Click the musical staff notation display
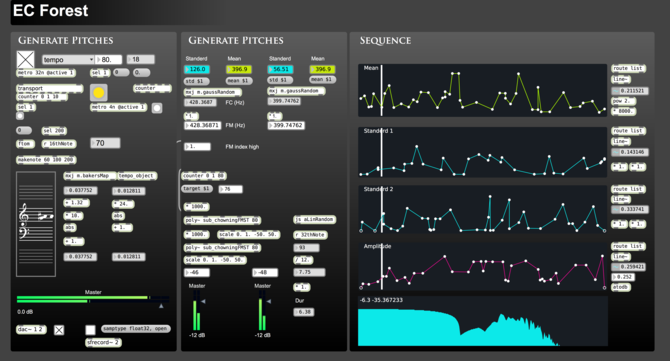Screen dimensions: 670x361 [36, 224]
